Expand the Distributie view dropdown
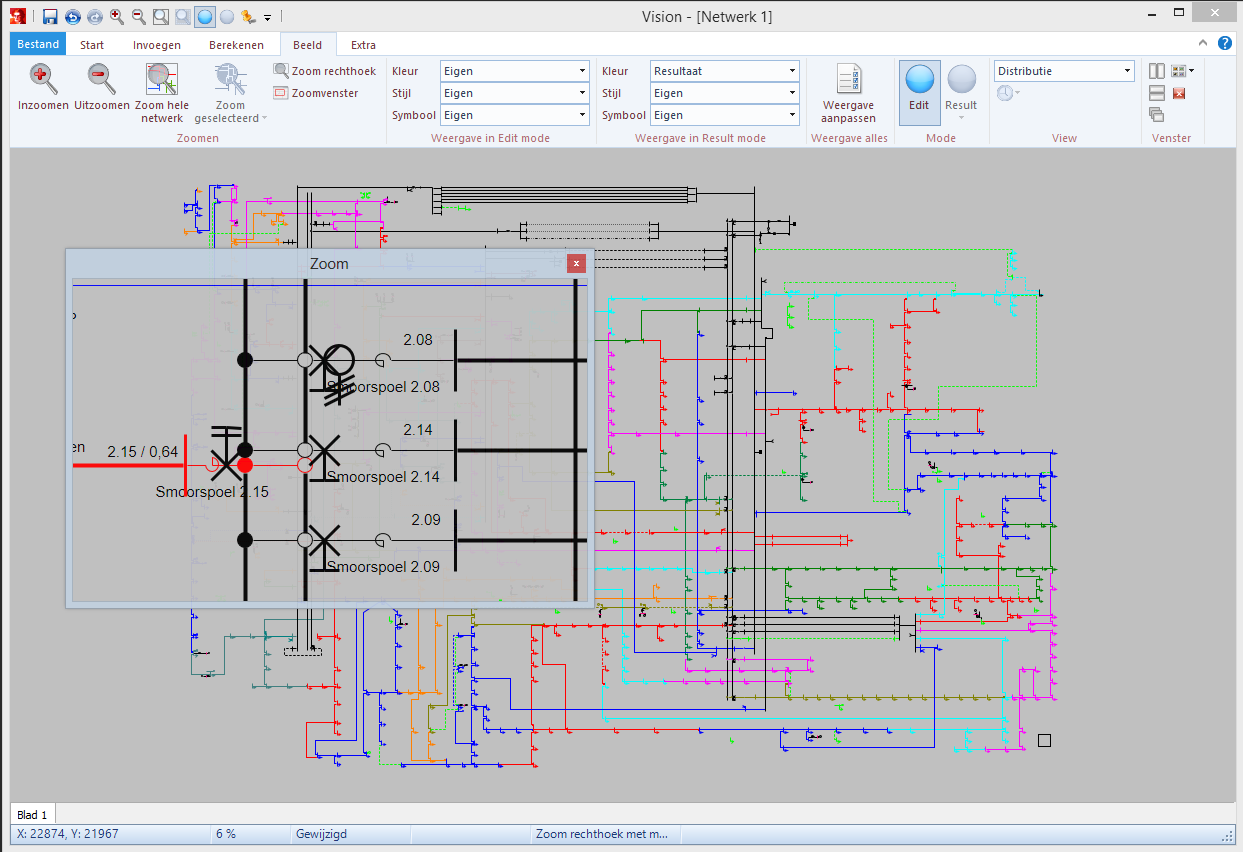 [x=1127, y=71]
